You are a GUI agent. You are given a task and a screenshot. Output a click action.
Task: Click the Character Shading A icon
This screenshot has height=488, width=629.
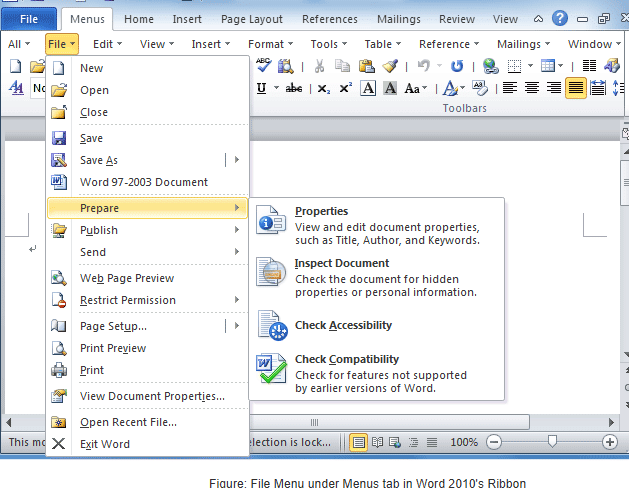point(390,88)
